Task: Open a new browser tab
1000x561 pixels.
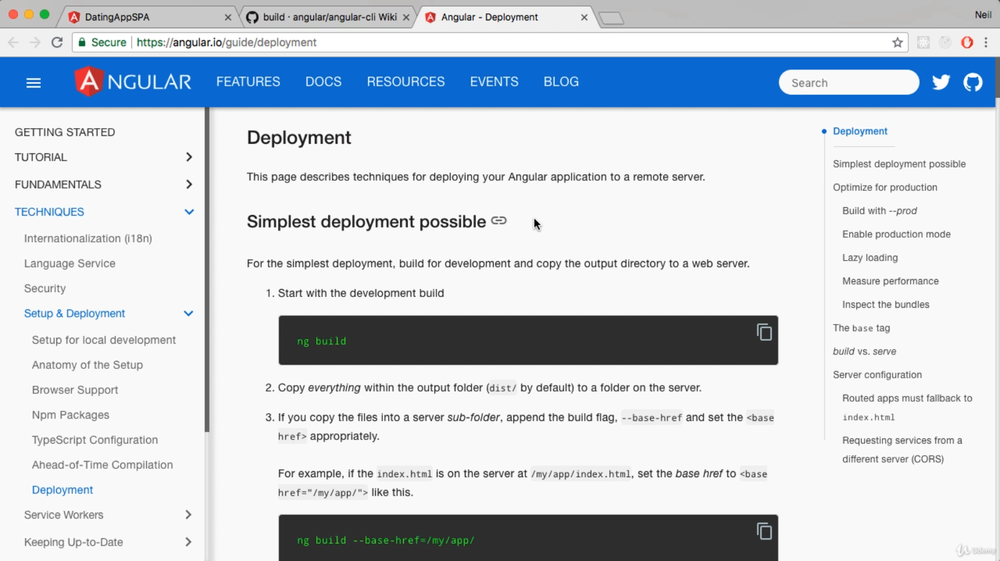Action: 612,18
